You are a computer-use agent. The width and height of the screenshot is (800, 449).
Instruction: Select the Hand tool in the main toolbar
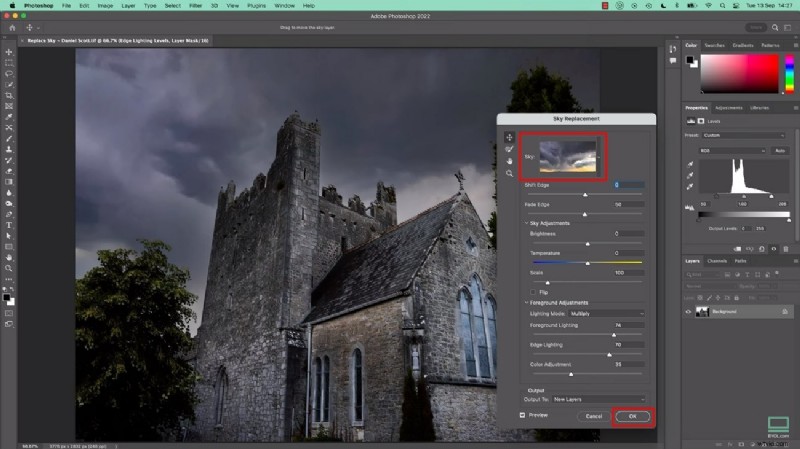click(9, 258)
